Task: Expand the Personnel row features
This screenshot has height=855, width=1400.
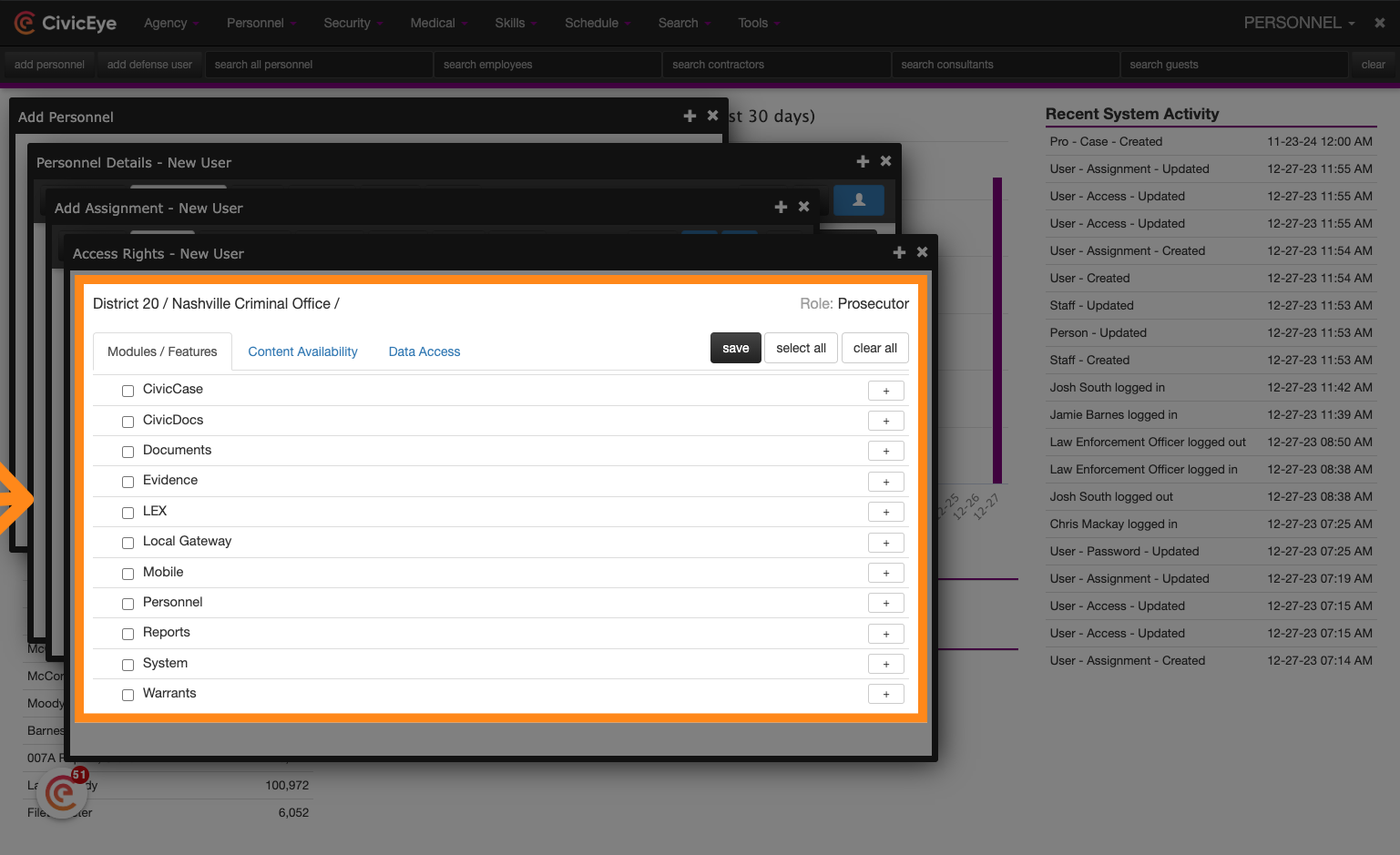Action: click(x=885, y=603)
